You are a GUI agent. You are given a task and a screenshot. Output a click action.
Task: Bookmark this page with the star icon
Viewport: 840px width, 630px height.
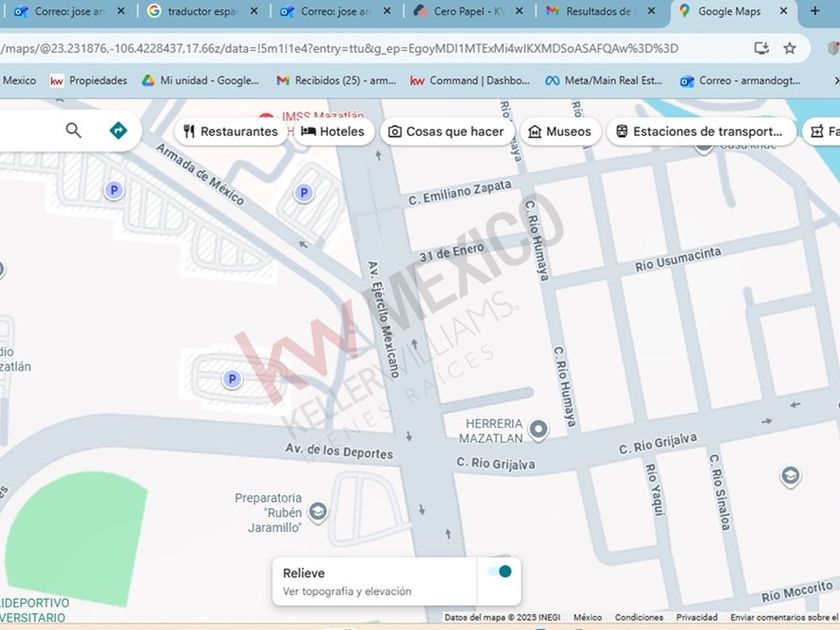(790, 48)
